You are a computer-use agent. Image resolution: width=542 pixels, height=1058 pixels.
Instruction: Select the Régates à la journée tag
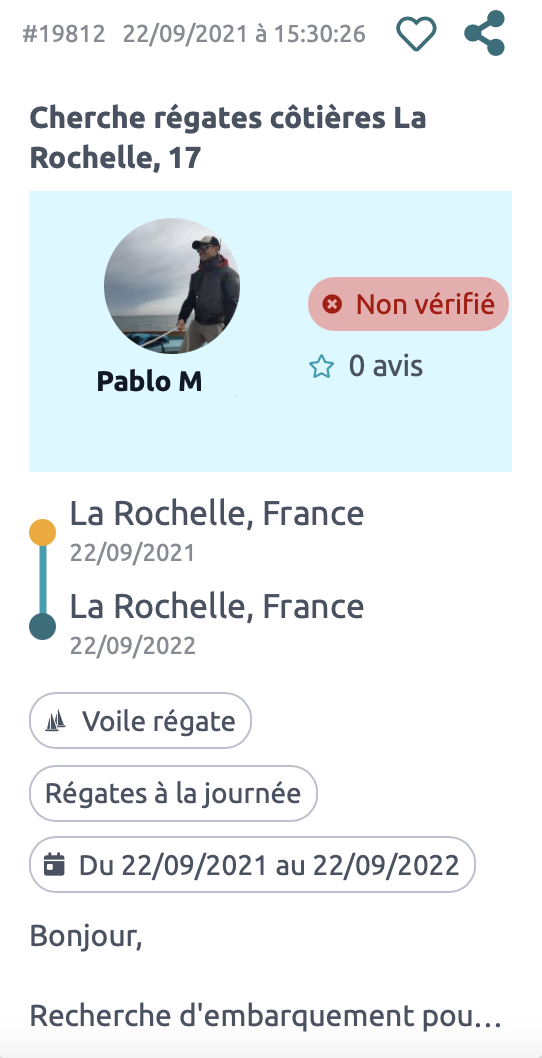click(x=173, y=793)
